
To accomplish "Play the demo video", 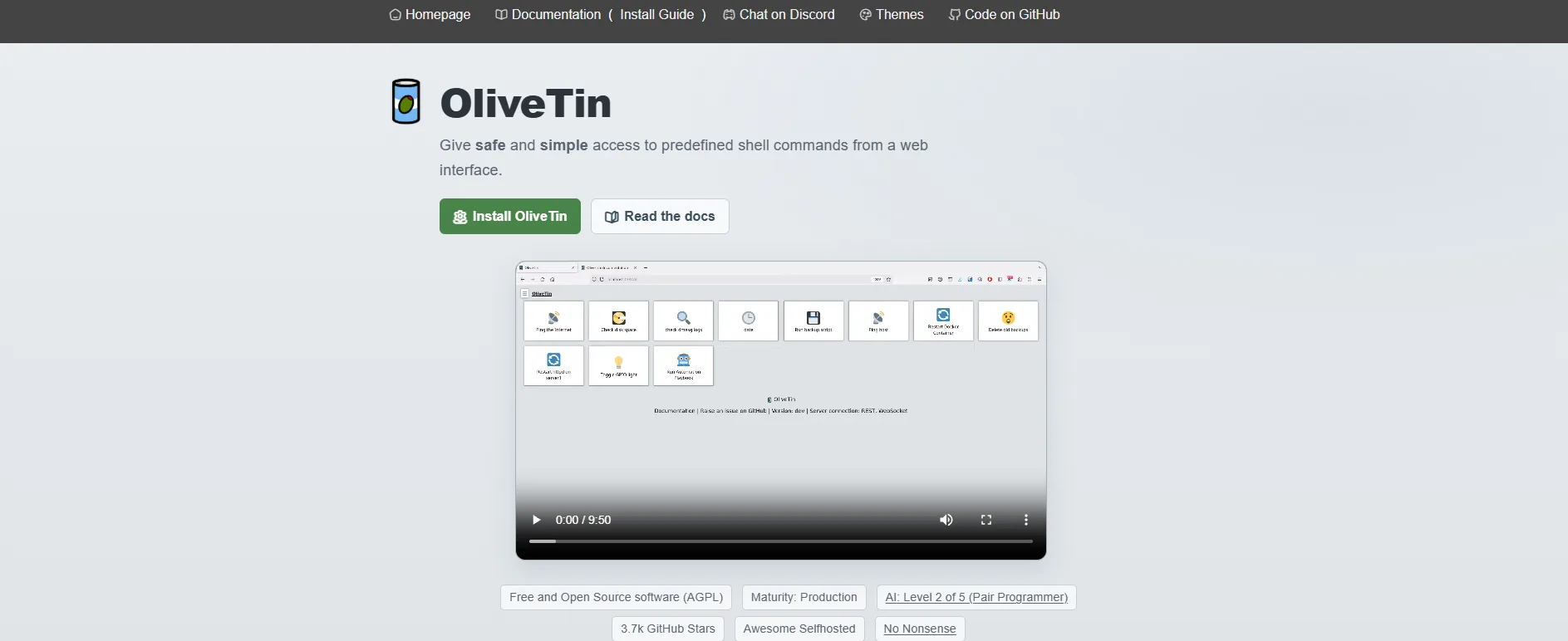I will (536, 520).
